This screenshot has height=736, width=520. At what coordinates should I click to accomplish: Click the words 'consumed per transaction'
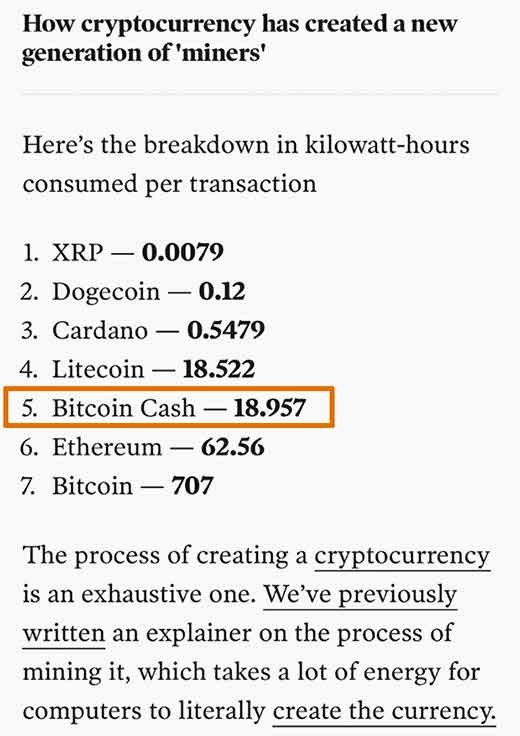169,184
